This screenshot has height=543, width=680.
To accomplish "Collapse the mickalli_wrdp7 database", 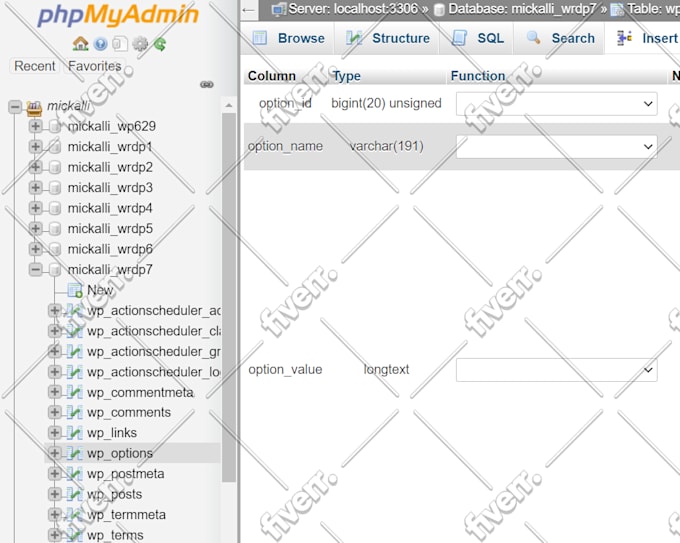I will tap(36, 269).
